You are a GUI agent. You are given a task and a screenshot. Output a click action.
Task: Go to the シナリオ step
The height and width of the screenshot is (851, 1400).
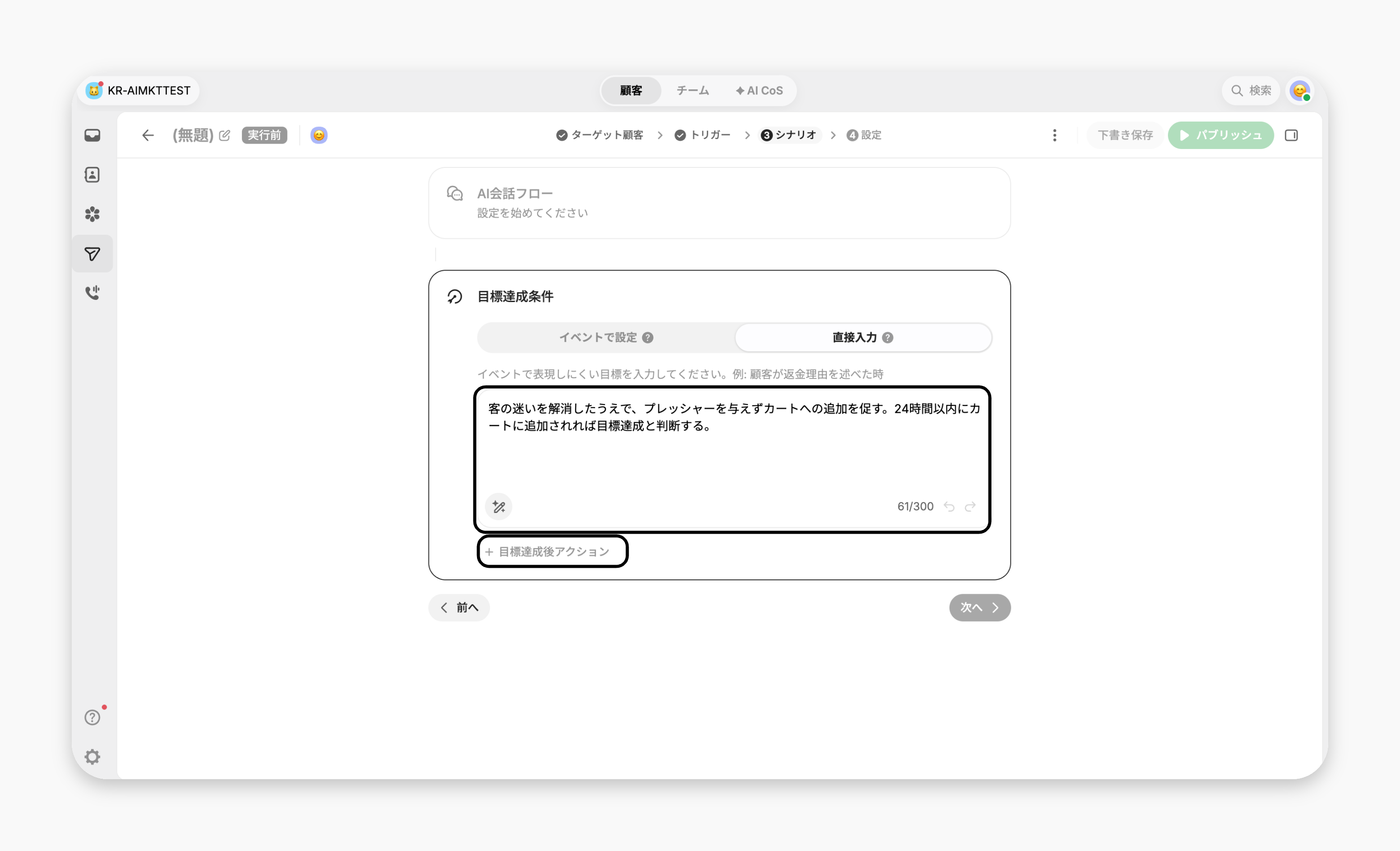tap(789, 135)
